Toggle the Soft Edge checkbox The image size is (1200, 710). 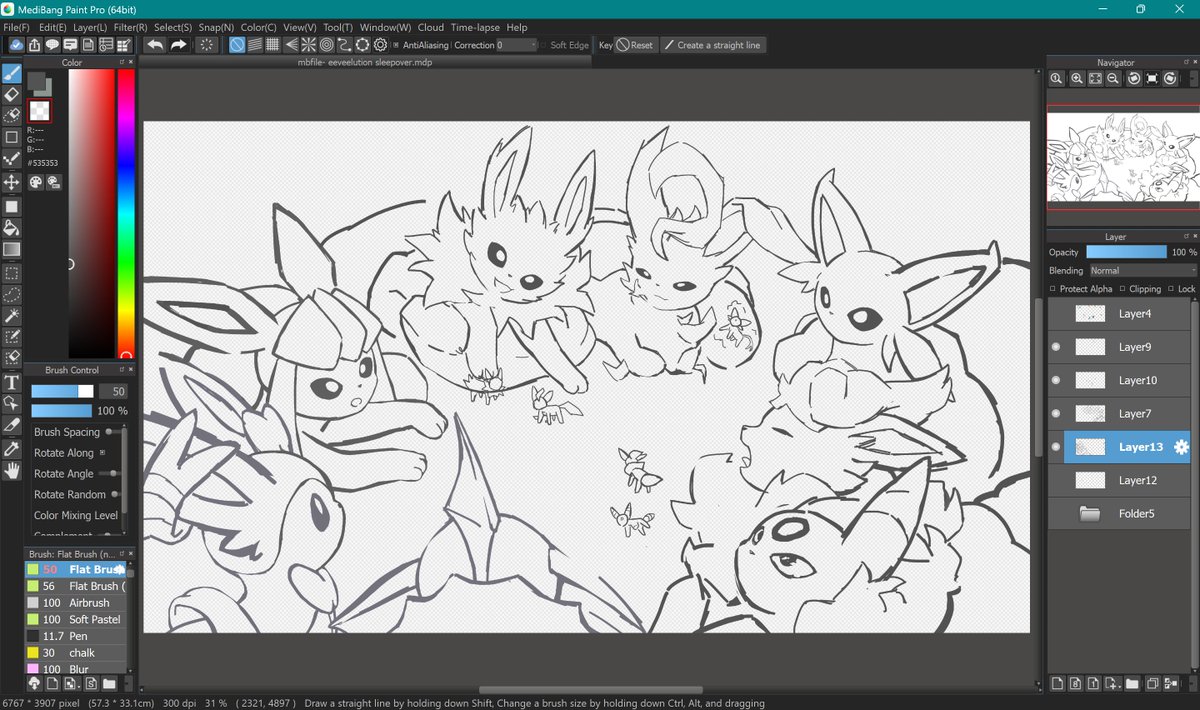click(x=543, y=45)
